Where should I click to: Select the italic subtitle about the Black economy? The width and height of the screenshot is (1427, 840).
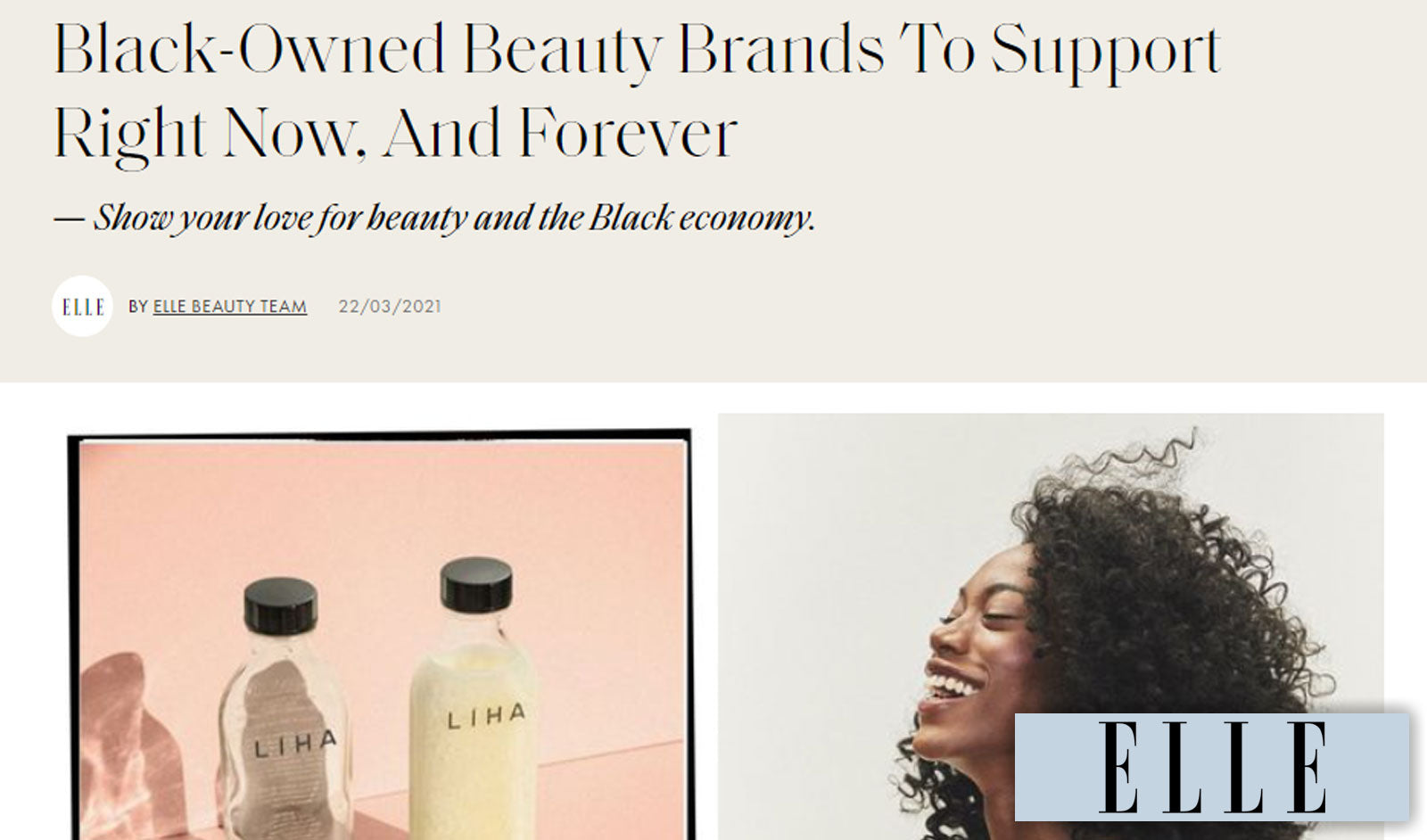point(434,218)
